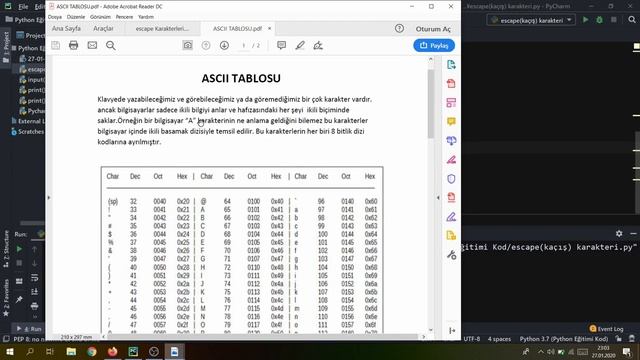Open the escape Karakterleri document tab
The width and height of the screenshot is (640, 360).
pos(162,29)
